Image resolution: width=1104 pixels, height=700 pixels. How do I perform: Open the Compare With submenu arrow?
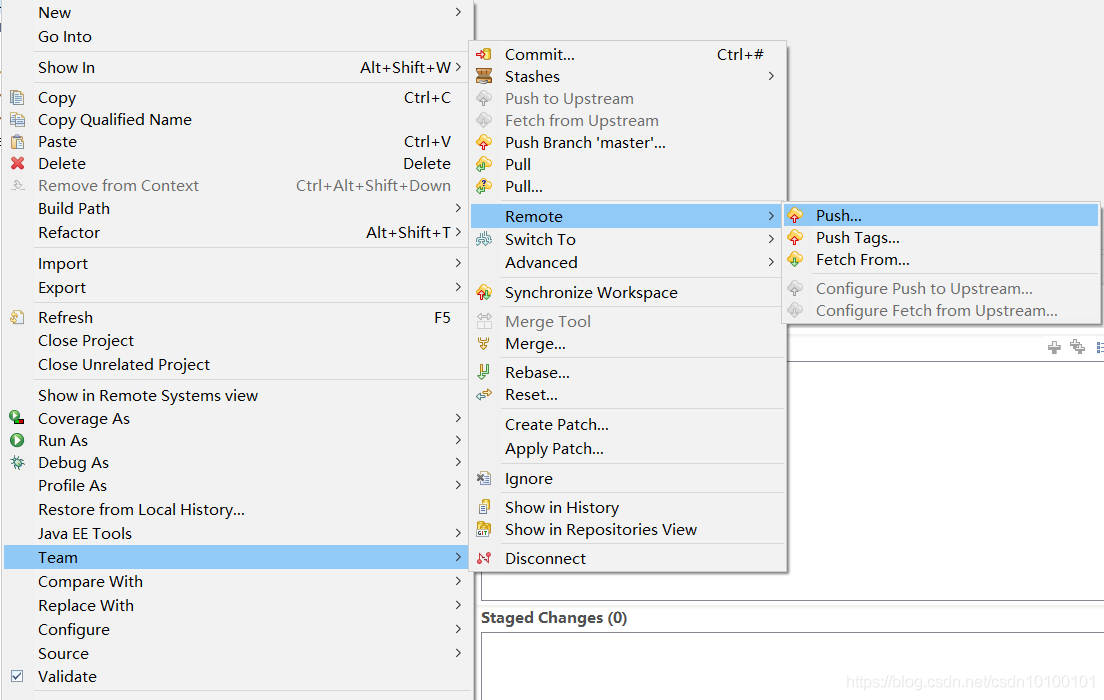point(458,581)
